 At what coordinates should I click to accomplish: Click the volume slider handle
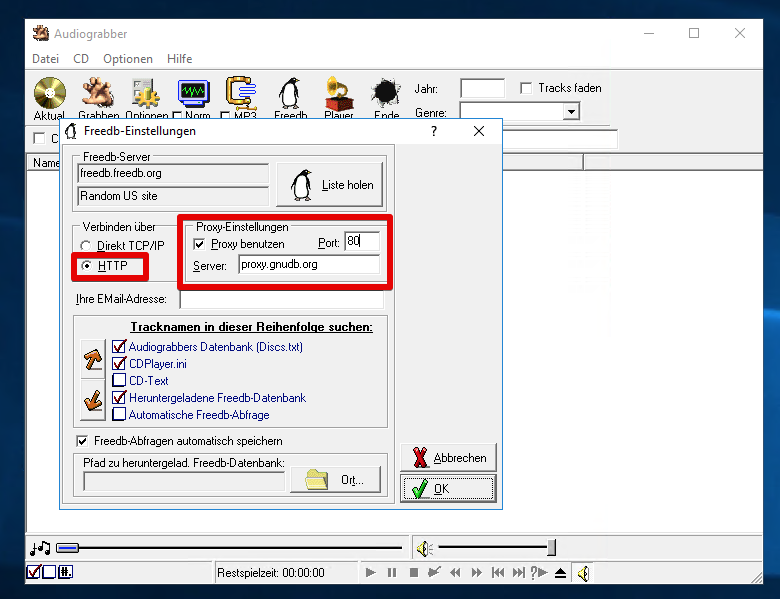click(551, 548)
